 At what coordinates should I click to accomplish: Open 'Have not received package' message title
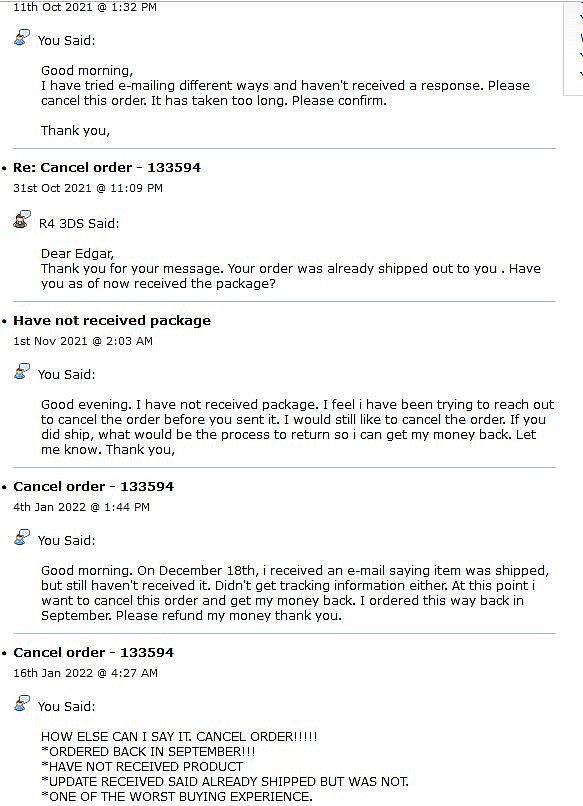(112, 321)
